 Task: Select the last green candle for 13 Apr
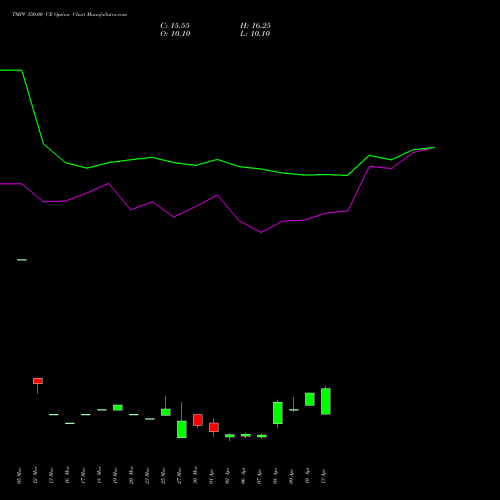(326, 401)
